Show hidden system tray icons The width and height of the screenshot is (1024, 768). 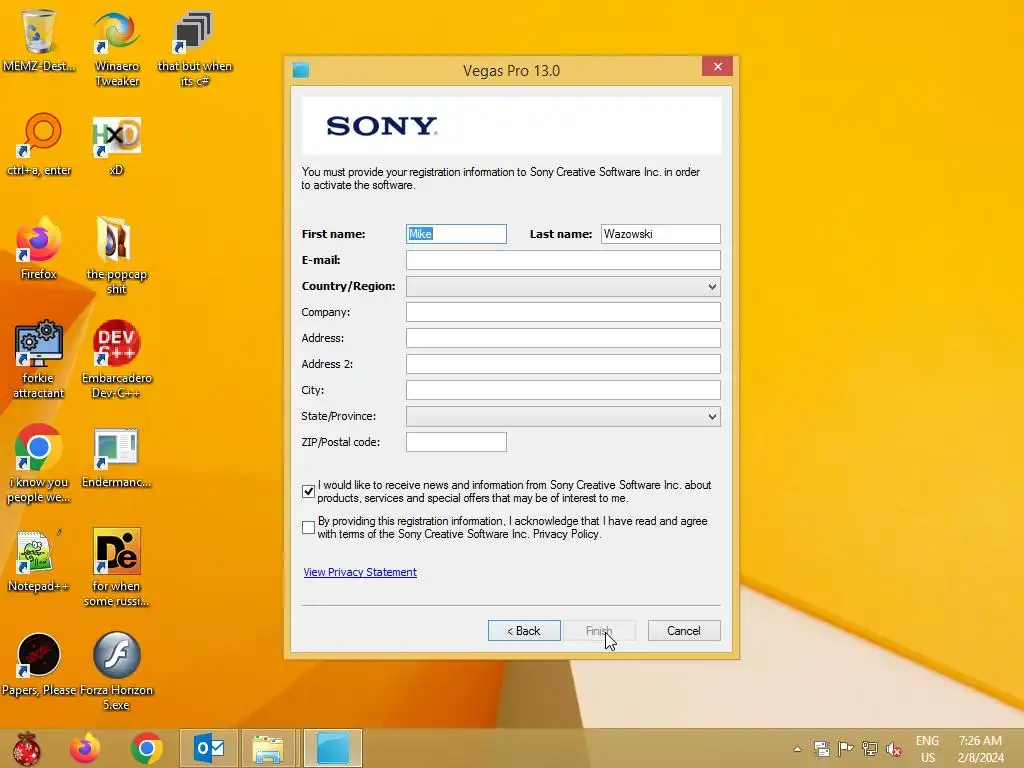pos(797,749)
